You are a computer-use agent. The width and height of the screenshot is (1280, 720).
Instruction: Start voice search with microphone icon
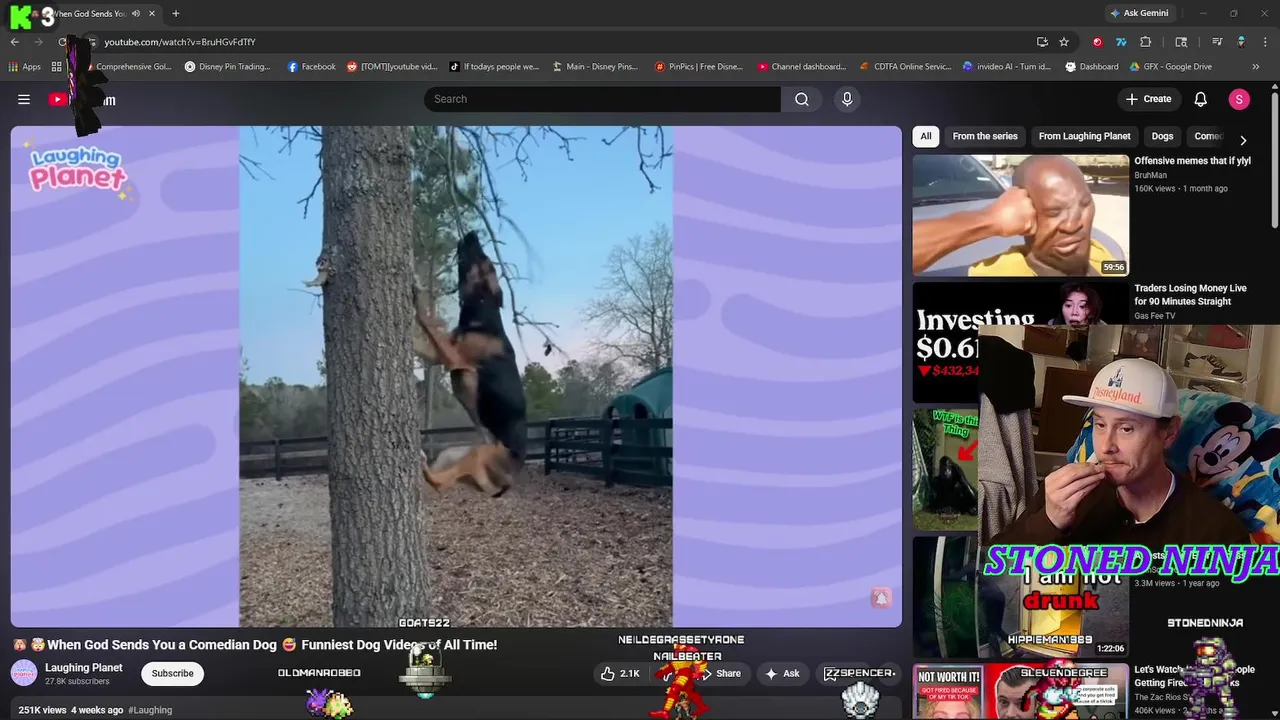pyautogui.click(x=847, y=99)
